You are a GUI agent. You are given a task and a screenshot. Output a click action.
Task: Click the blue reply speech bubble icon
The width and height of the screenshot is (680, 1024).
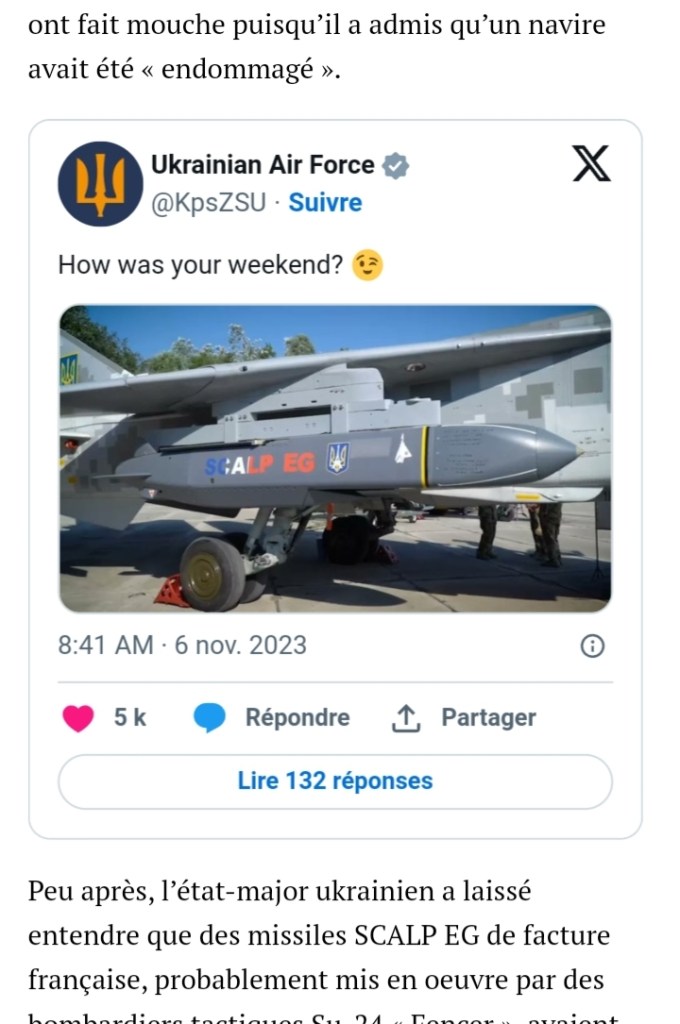[209, 718]
